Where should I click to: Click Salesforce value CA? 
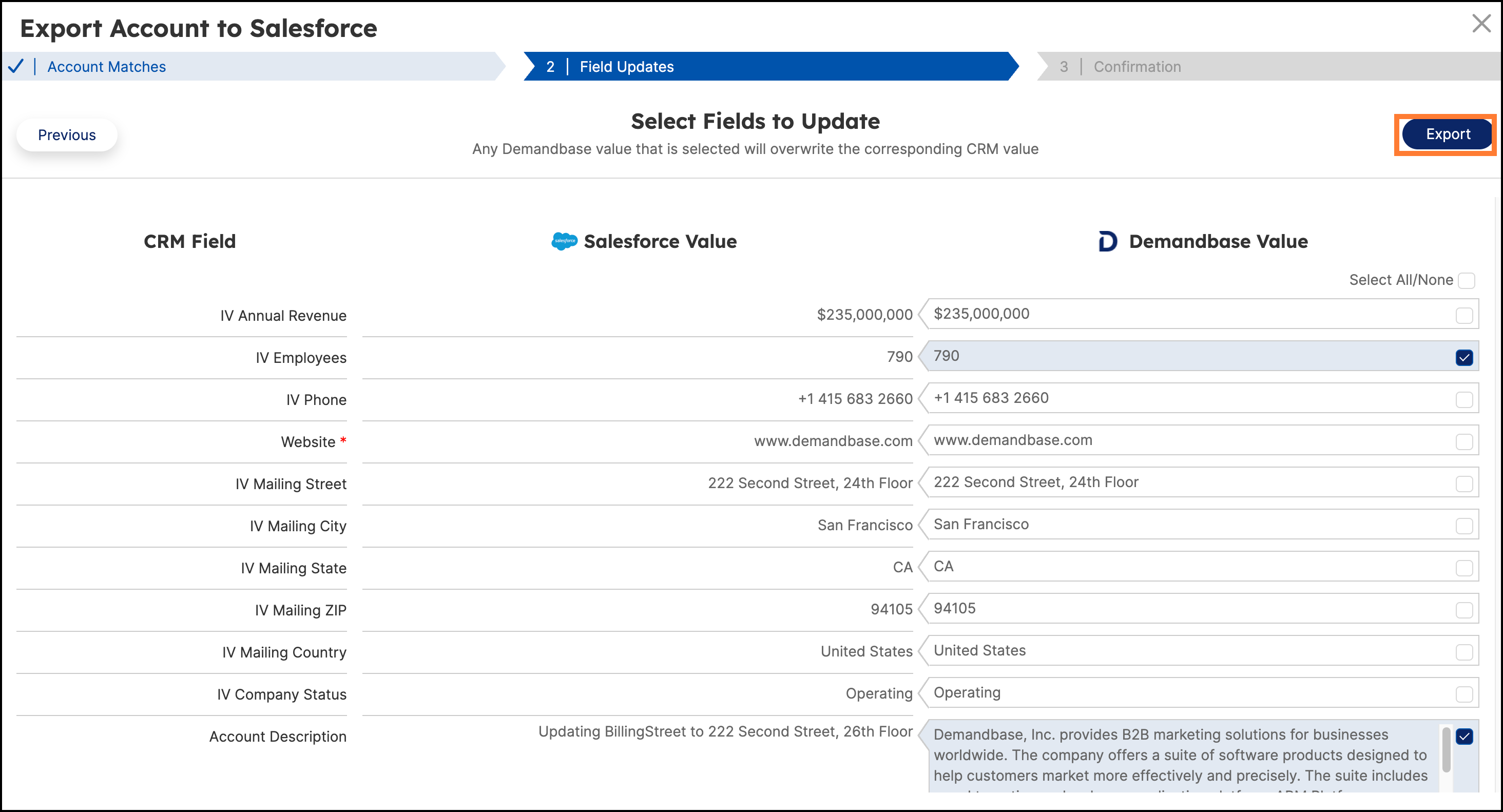coord(902,567)
